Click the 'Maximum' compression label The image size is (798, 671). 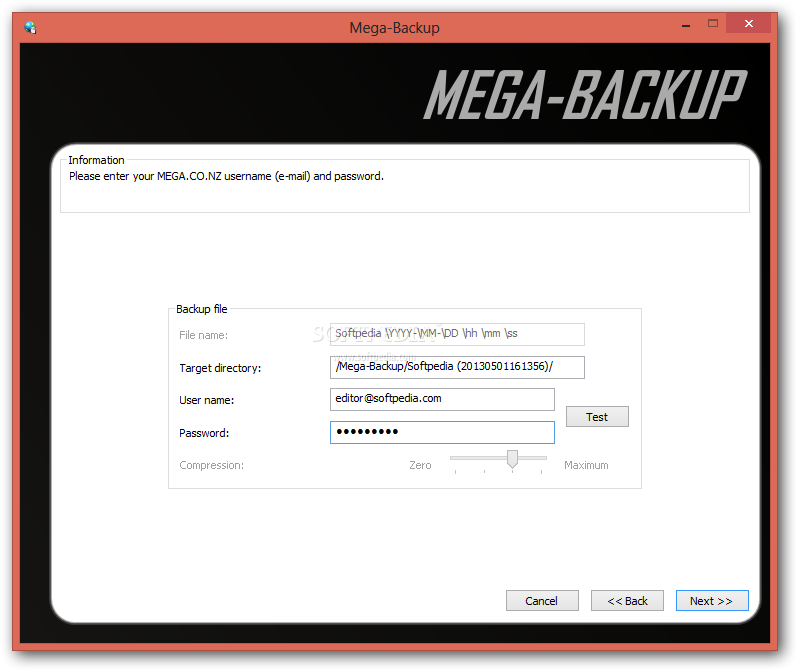point(586,465)
